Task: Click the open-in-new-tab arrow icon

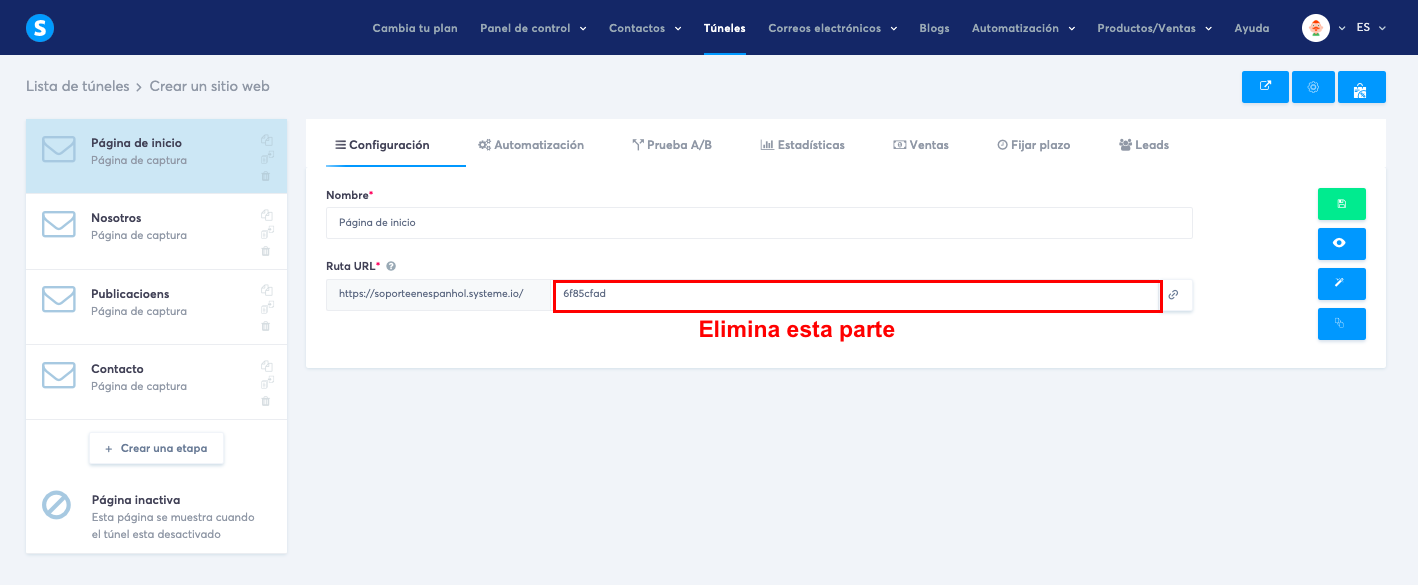Action: coord(1265,87)
